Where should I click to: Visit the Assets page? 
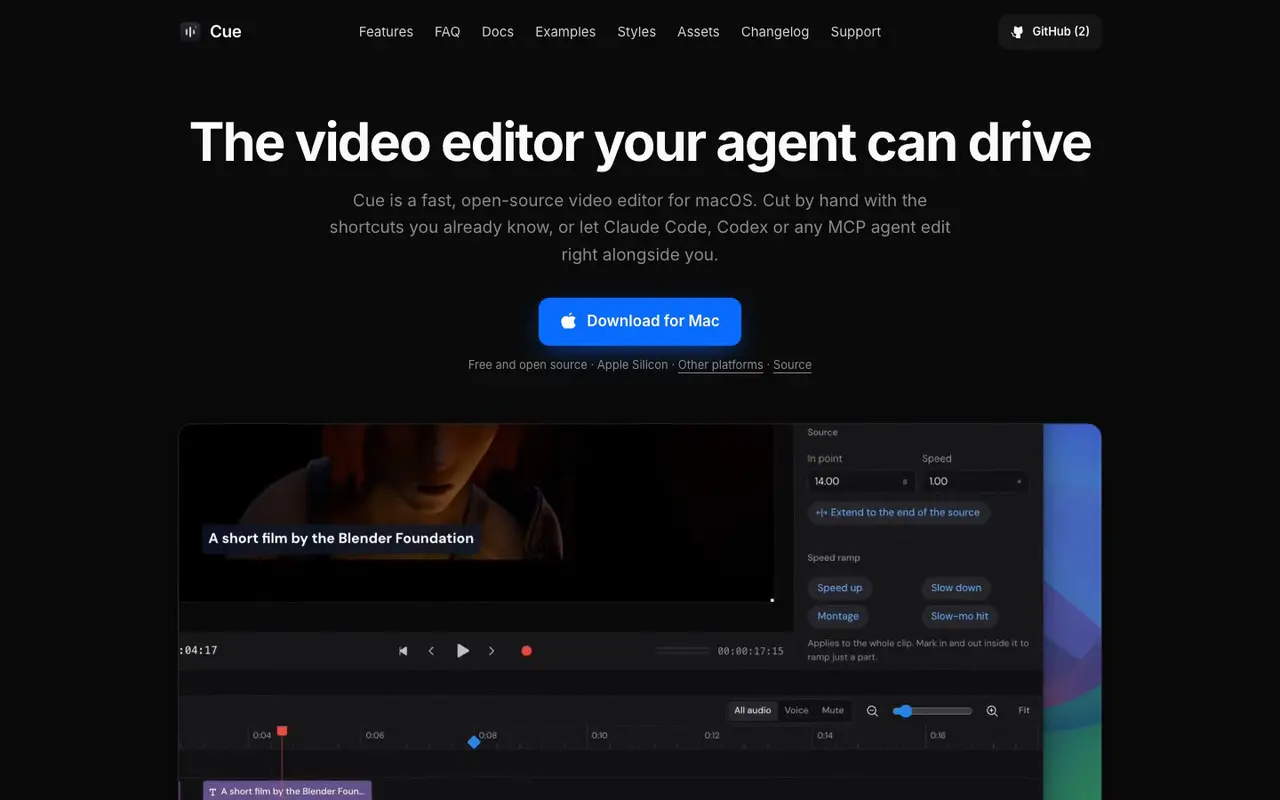pos(698,32)
